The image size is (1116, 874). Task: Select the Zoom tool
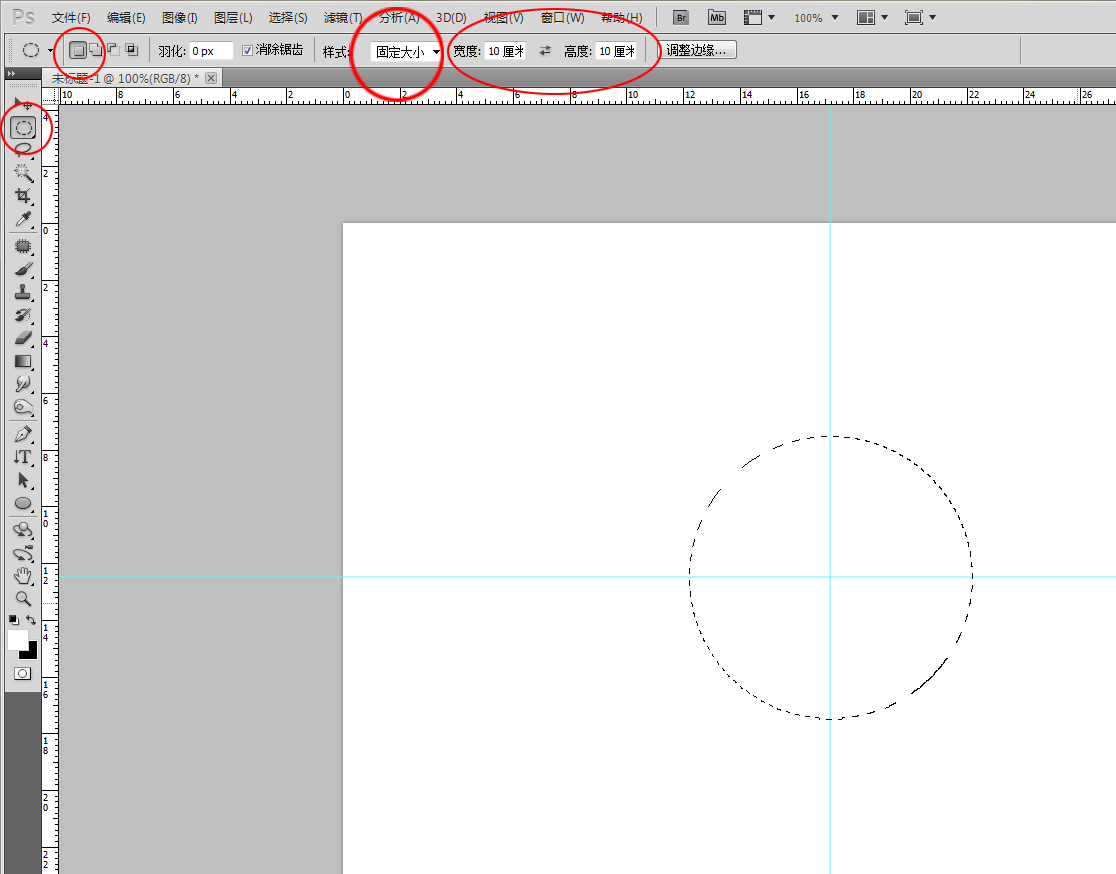pos(23,599)
